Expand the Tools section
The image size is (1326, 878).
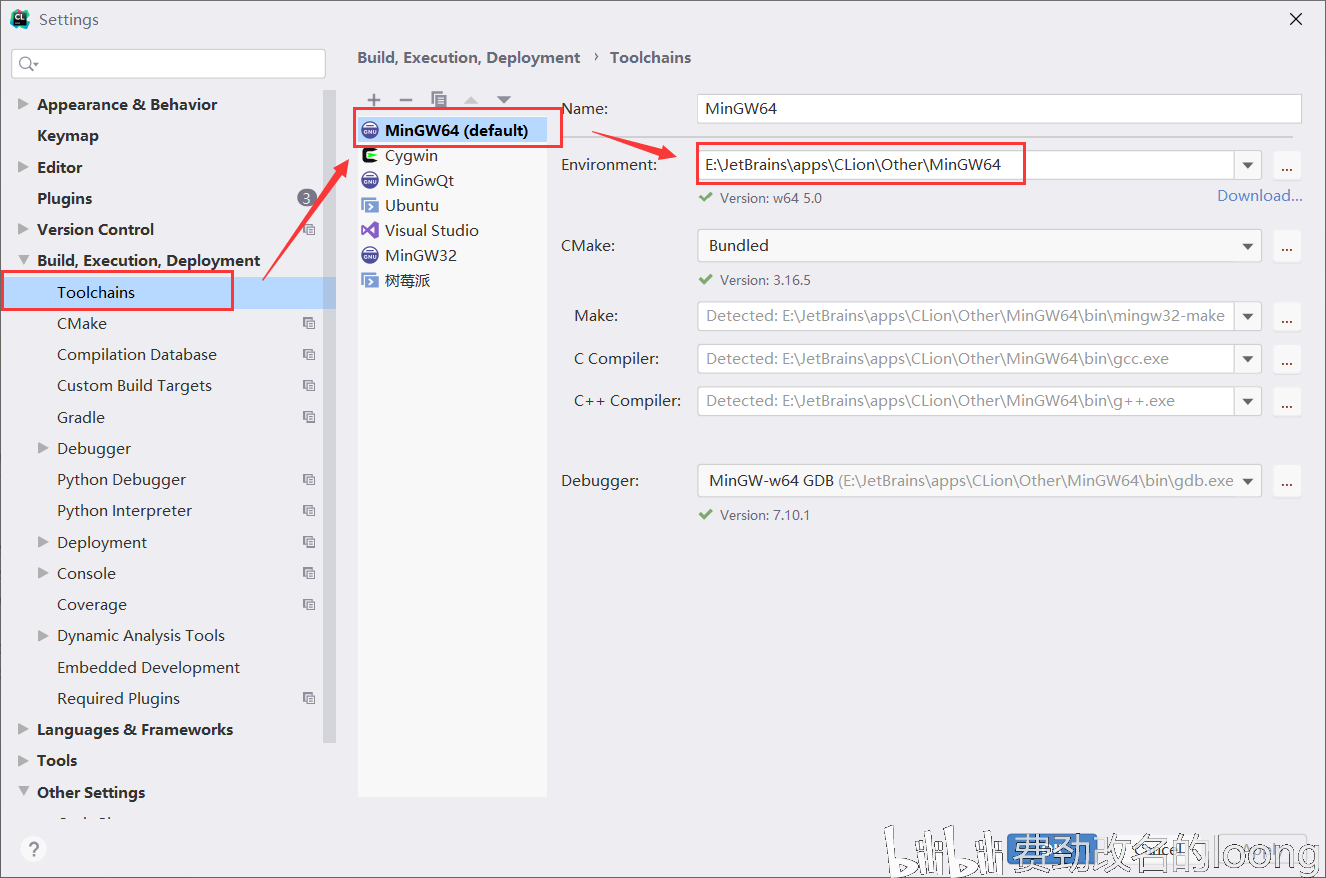(x=23, y=760)
